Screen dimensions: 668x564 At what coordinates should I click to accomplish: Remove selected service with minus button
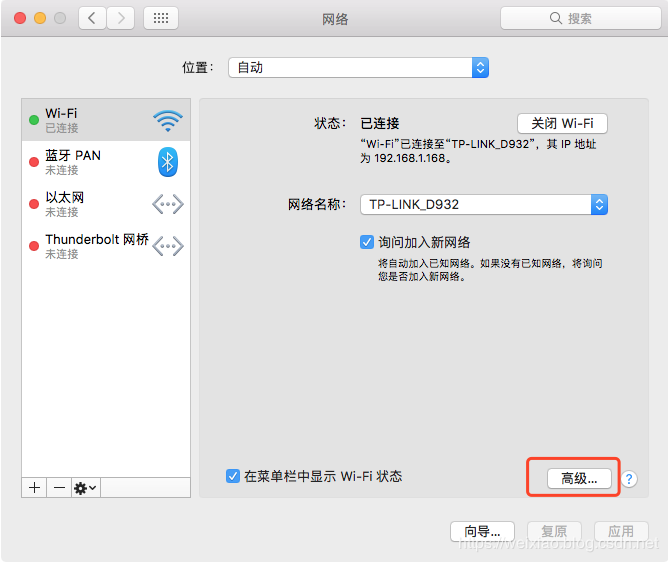[x=59, y=487]
